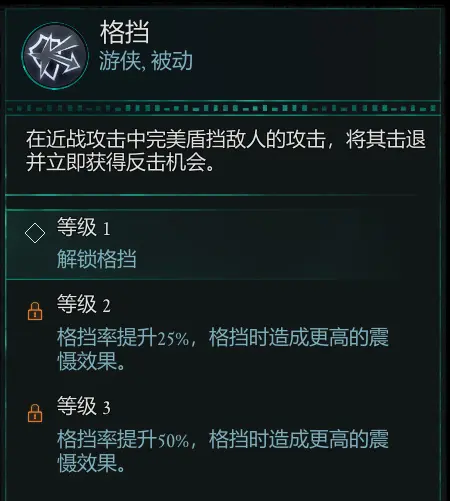The image size is (450, 501).
Task: Click the 慑效果 line under 等级 2
Action: pos(91,361)
